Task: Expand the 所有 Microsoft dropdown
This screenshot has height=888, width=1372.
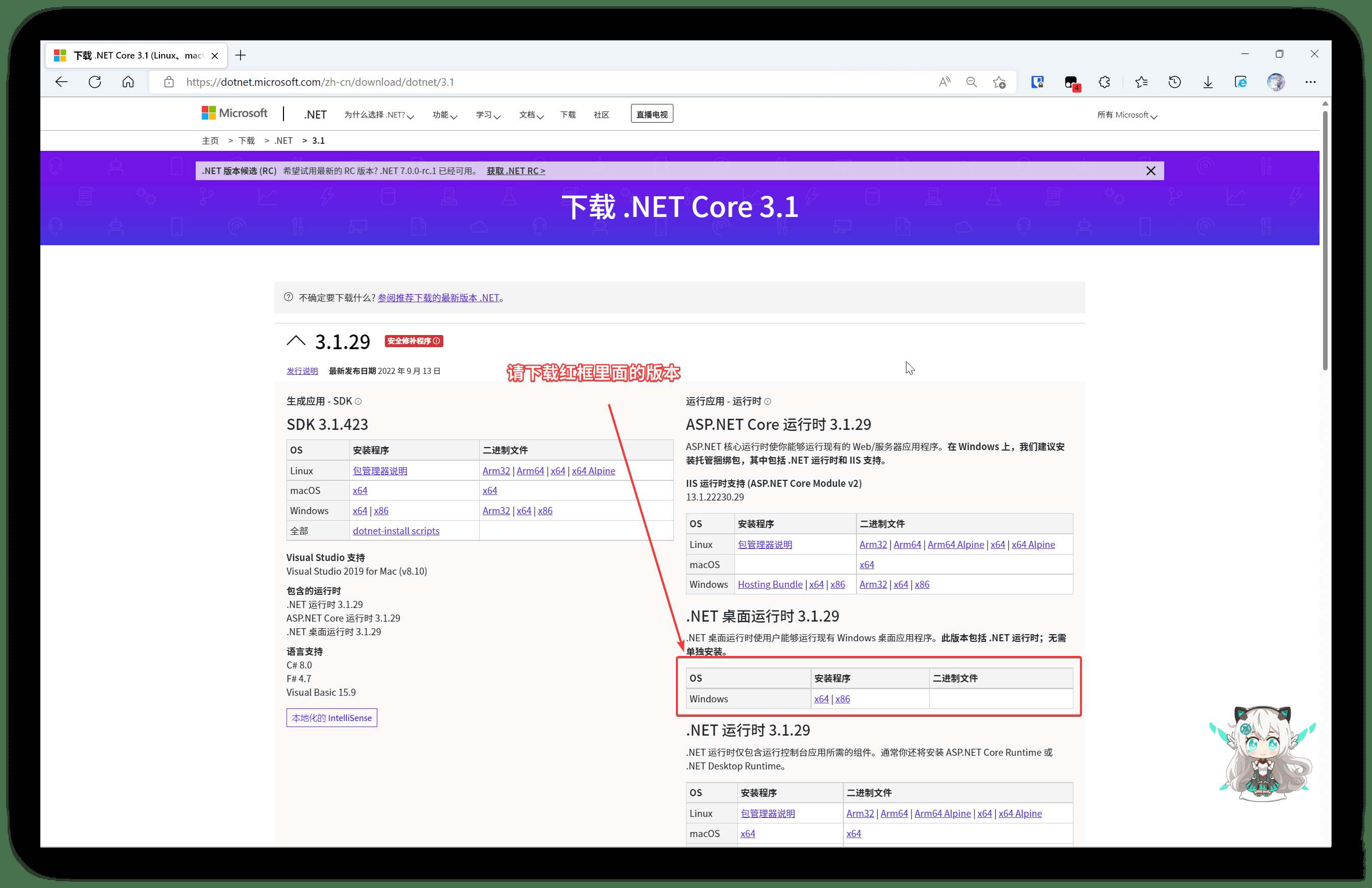Action: [1127, 115]
